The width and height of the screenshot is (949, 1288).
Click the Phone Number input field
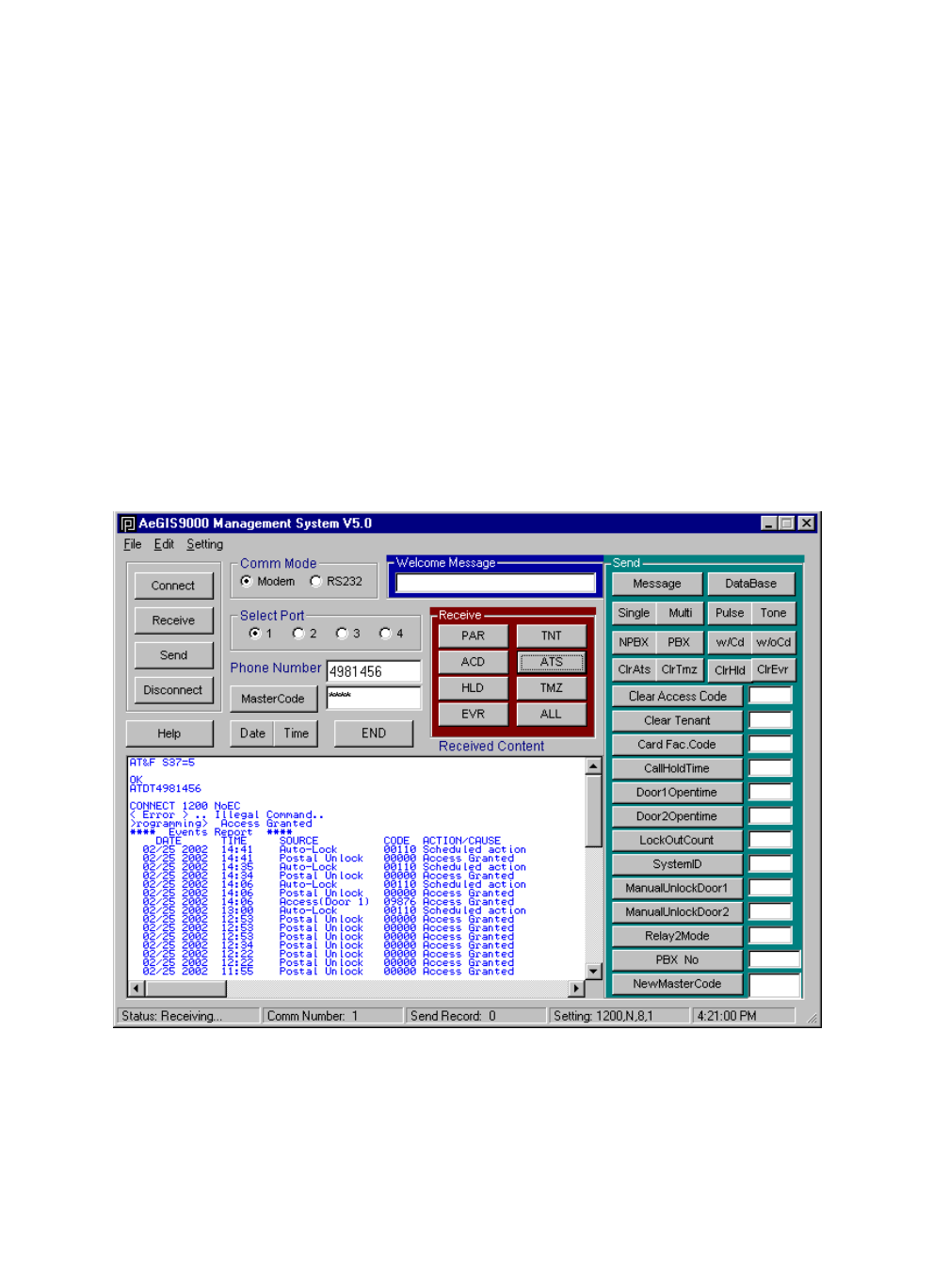click(x=374, y=671)
